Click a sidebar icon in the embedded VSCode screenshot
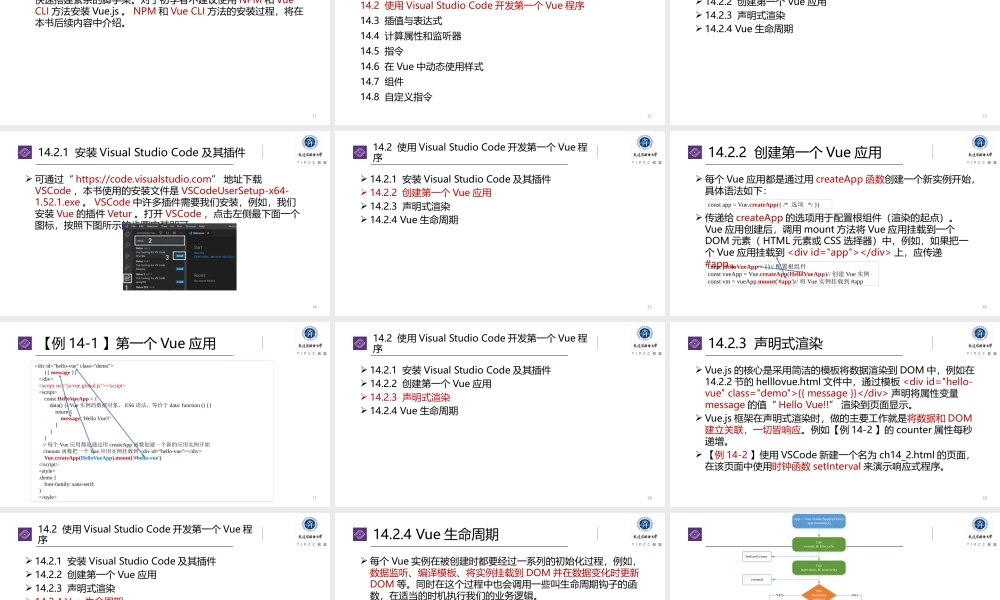The image size is (1000, 600). click(127, 244)
